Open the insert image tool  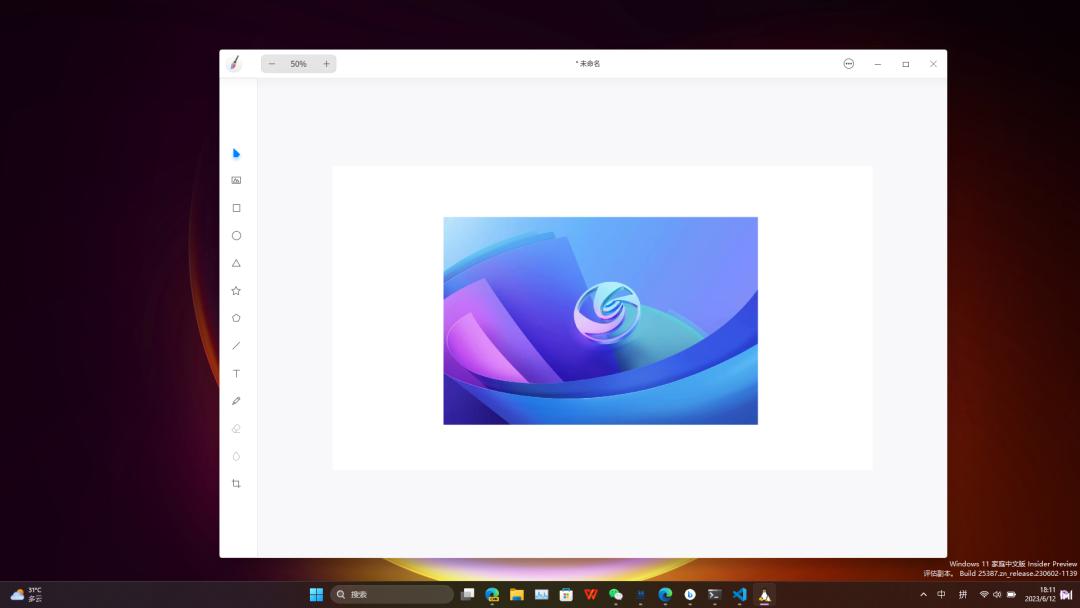point(236,180)
